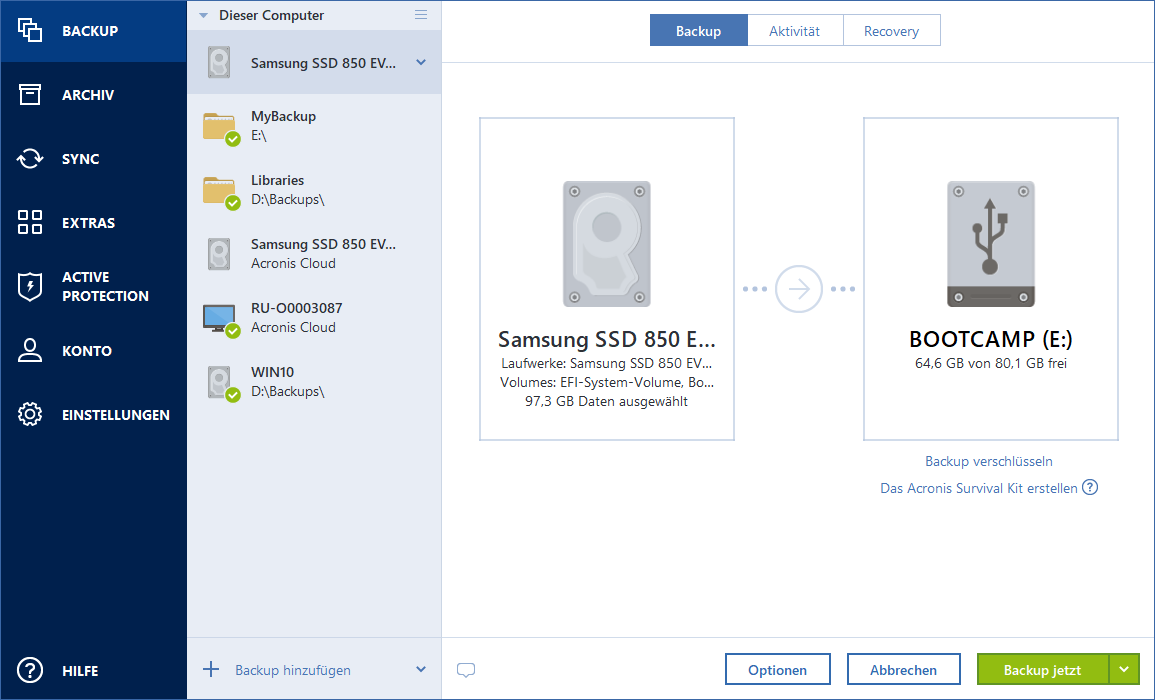
Task: Click the Hilfe question mark icon
Action: point(30,671)
